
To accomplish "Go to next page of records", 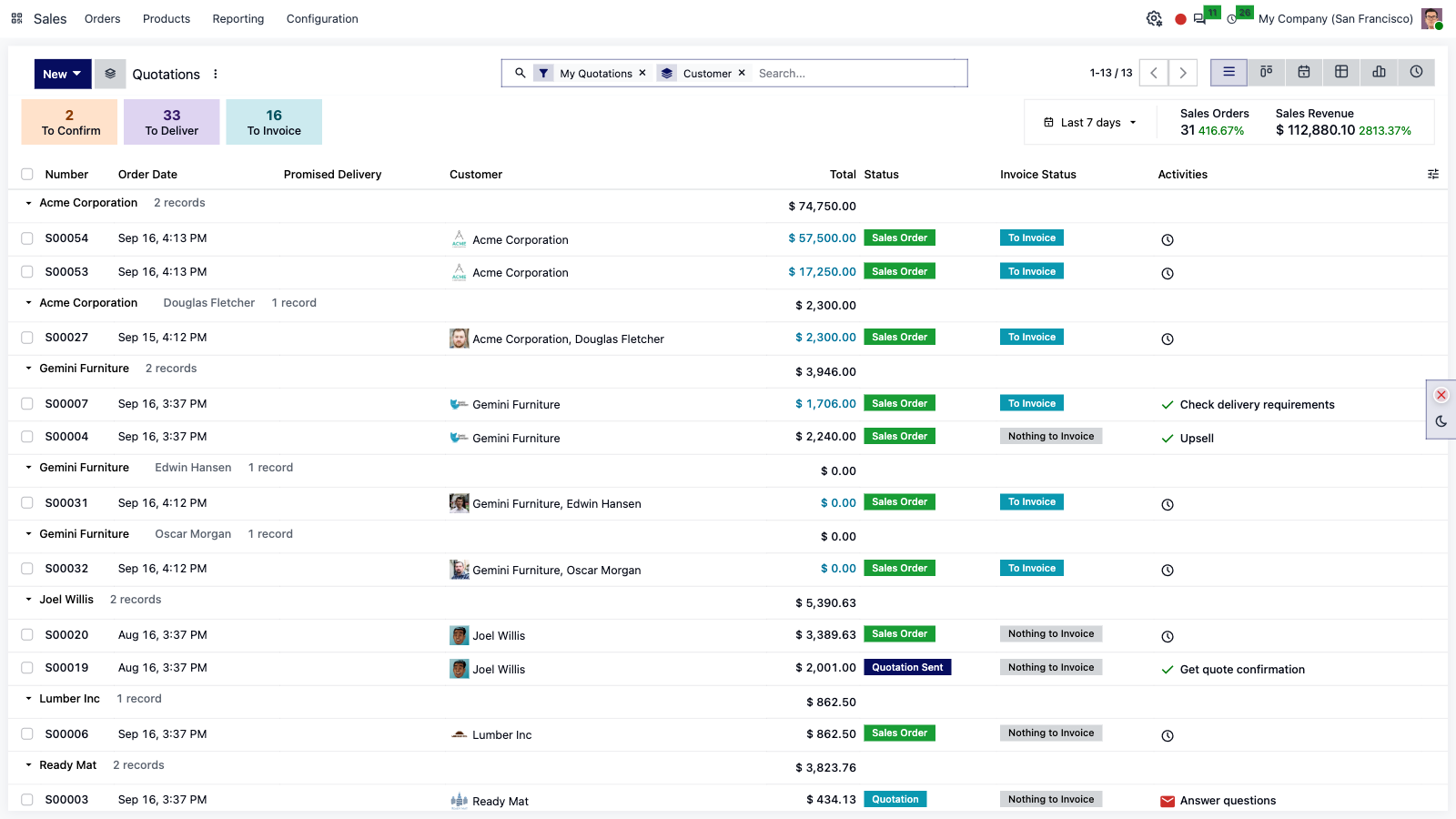I will pyautogui.click(x=1183, y=73).
